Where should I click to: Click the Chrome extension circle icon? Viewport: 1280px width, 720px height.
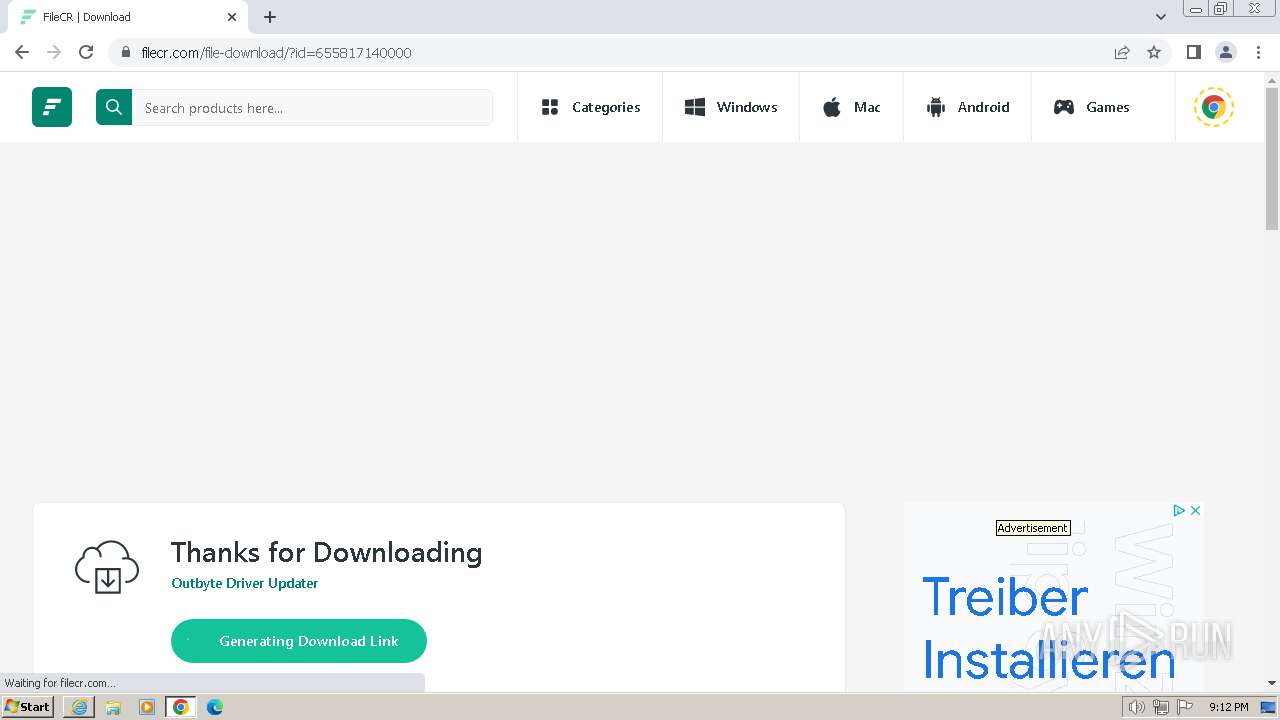click(1214, 107)
